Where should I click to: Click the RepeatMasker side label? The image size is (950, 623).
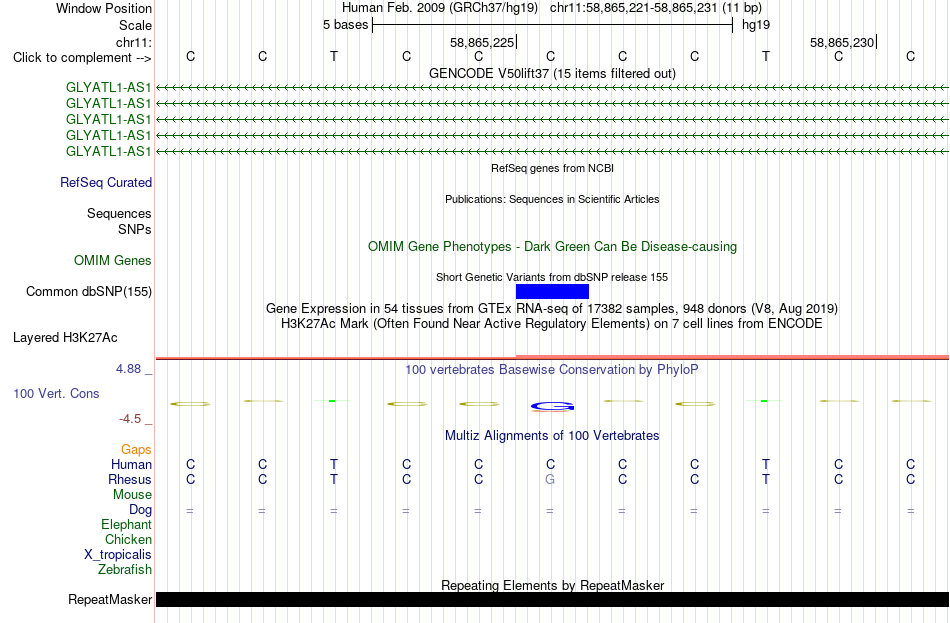click(110, 599)
